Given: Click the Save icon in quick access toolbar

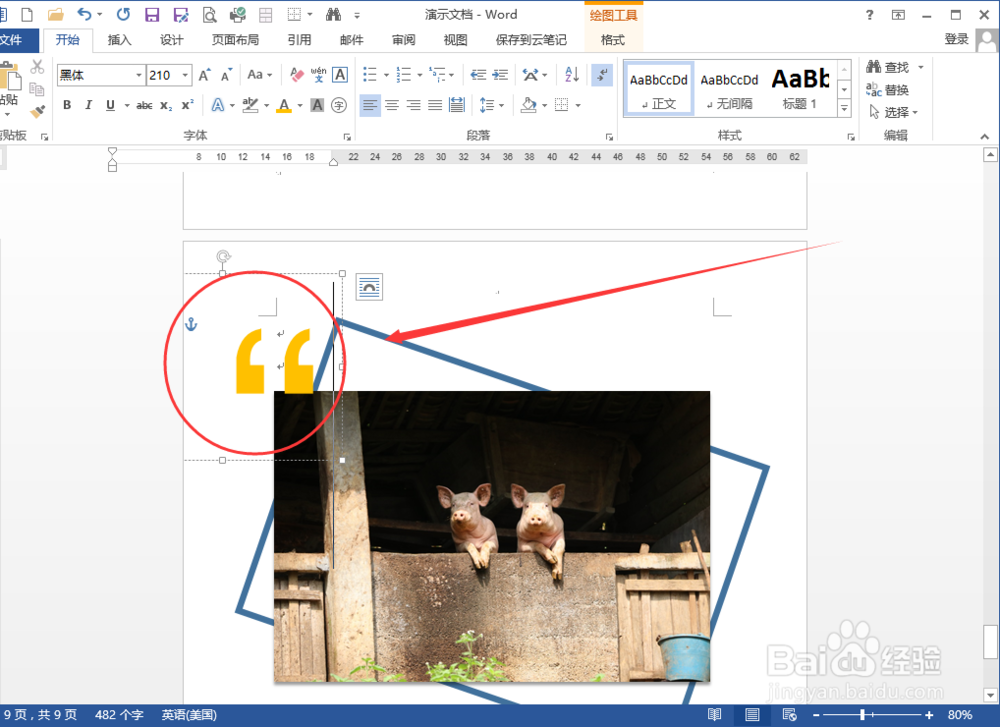Looking at the screenshot, I should click(152, 15).
